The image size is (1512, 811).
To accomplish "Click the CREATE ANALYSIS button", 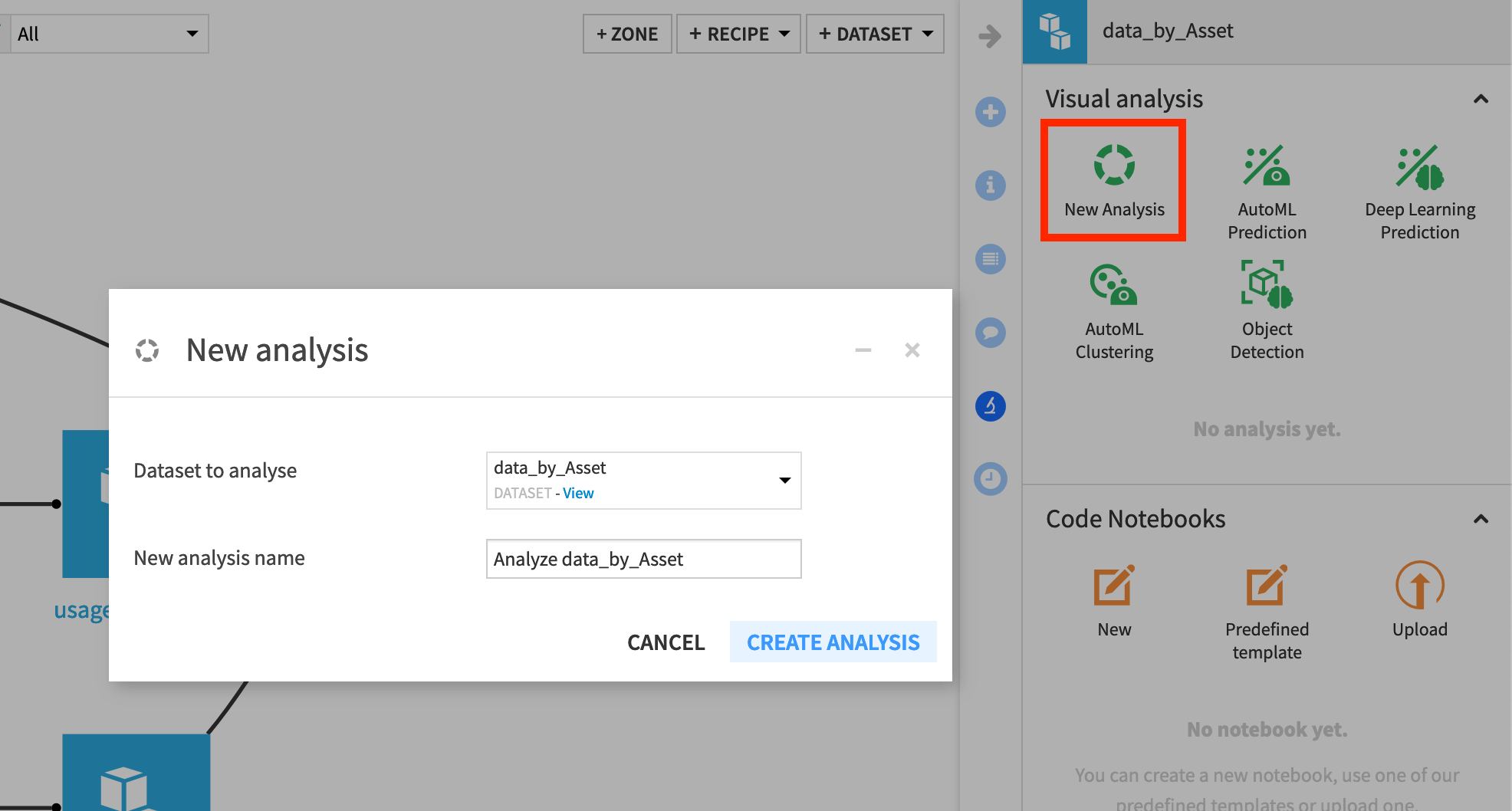I will click(x=833, y=642).
